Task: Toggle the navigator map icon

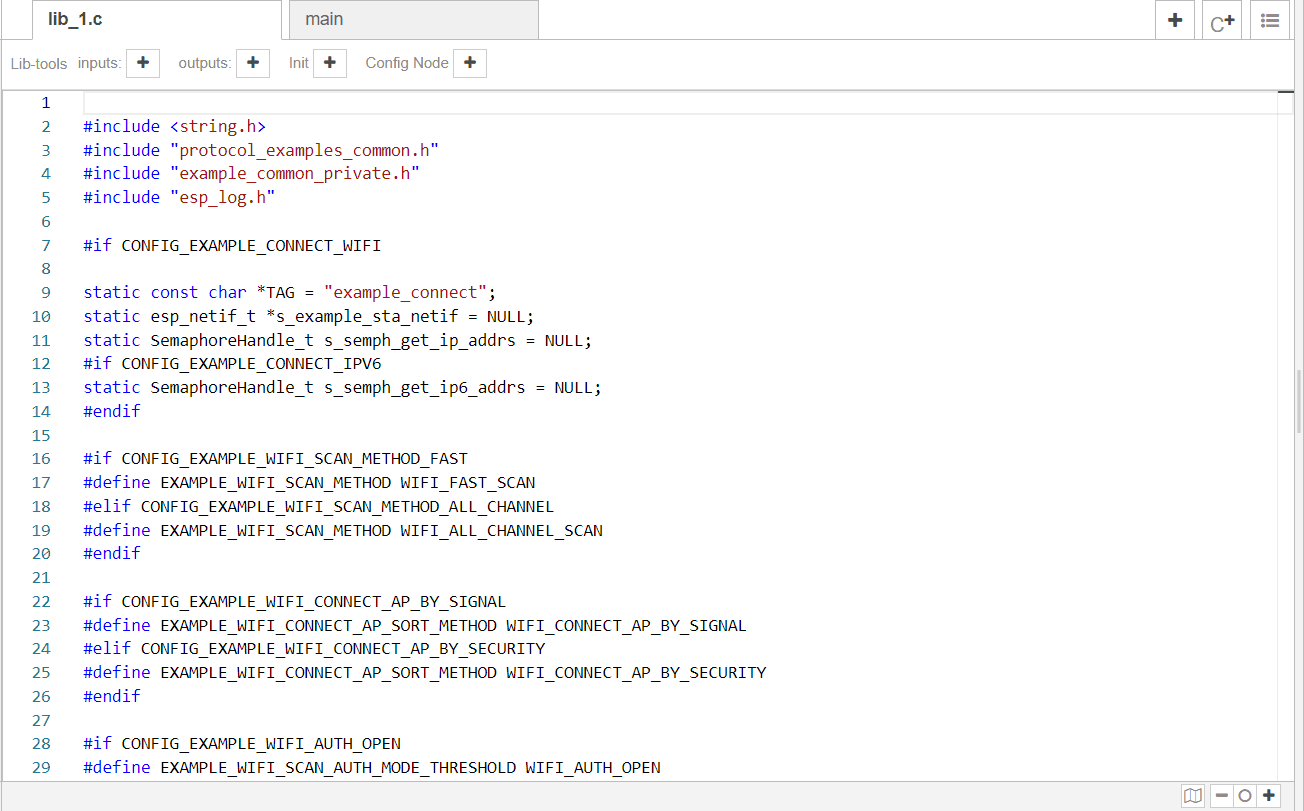Action: [1193, 796]
